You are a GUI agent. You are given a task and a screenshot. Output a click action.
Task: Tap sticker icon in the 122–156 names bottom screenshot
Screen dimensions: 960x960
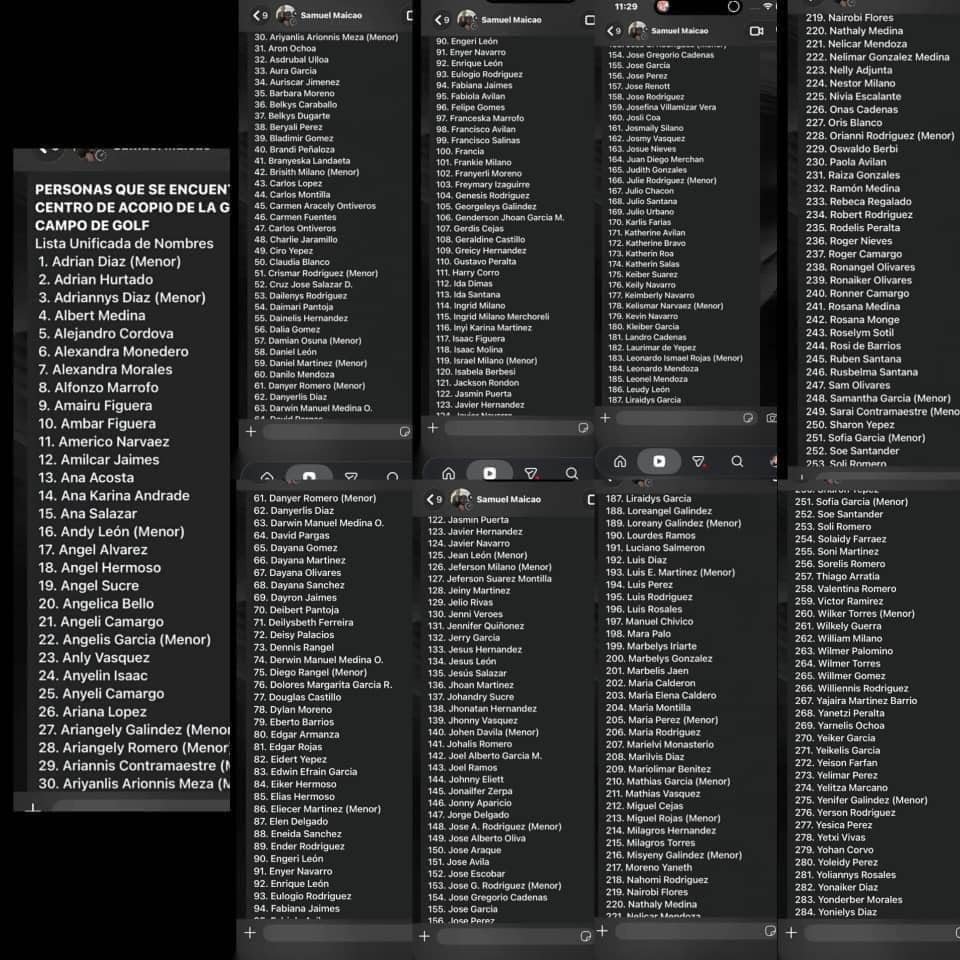click(x=586, y=936)
